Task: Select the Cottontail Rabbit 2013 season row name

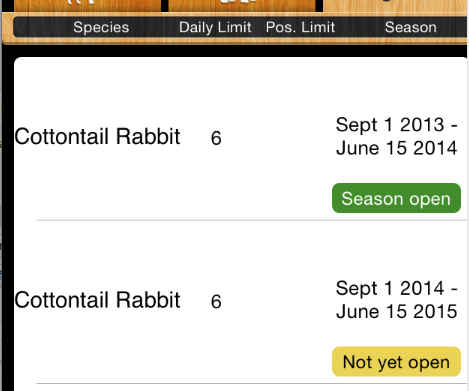Action: 97,137
